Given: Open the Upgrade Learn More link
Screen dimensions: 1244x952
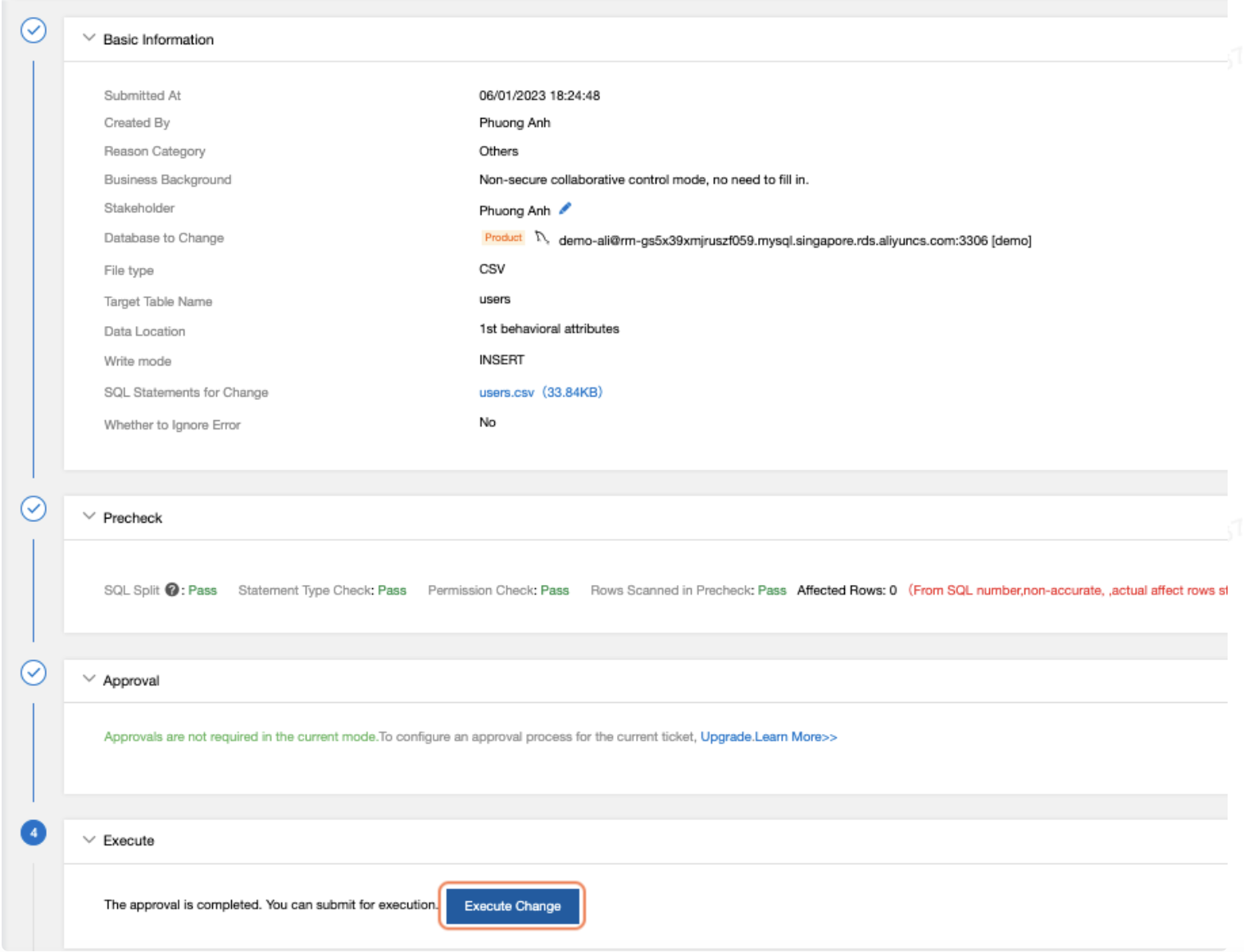Looking at the screenshot, I should coord(769,737).
